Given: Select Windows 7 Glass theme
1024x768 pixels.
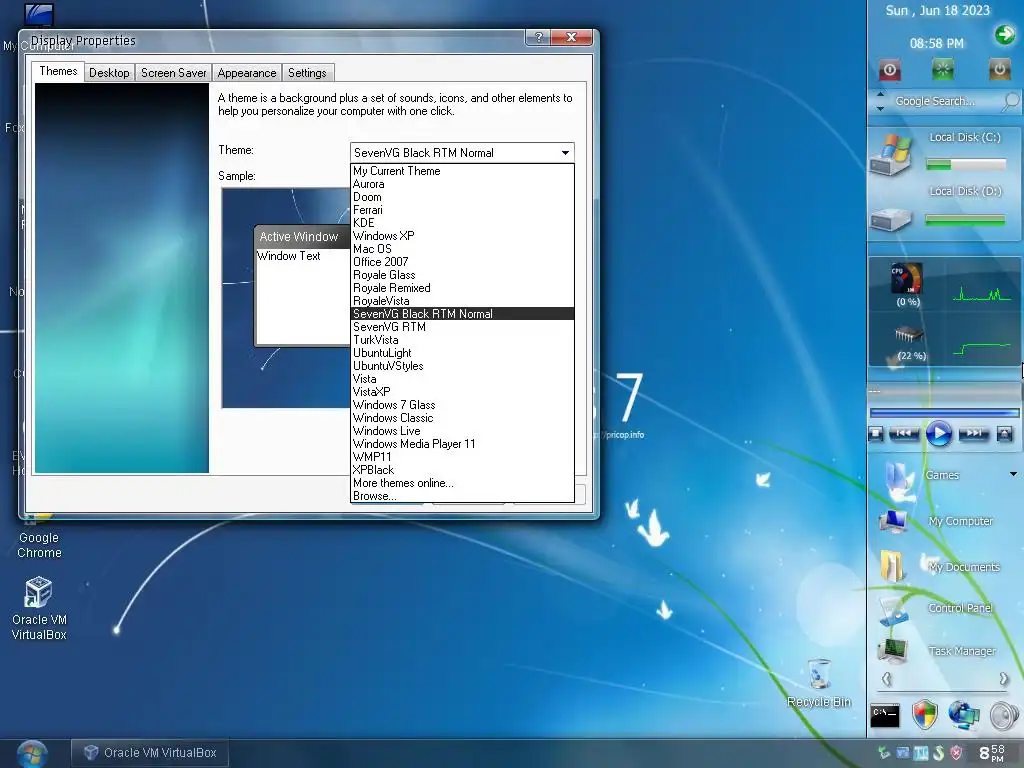Looking at the screenshot, I should tap(463, 405).
